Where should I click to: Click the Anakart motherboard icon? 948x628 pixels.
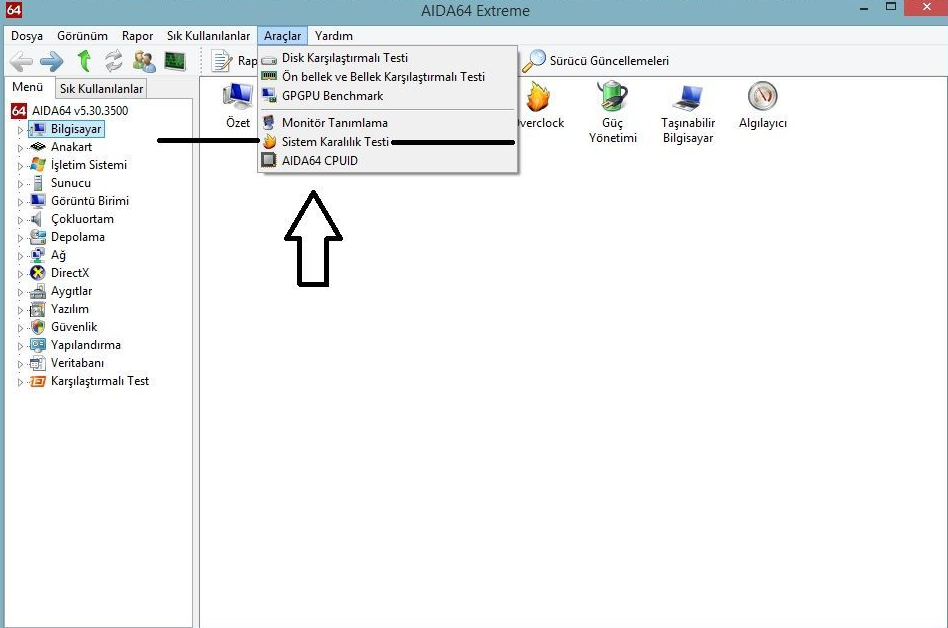(x=37, y=147)
